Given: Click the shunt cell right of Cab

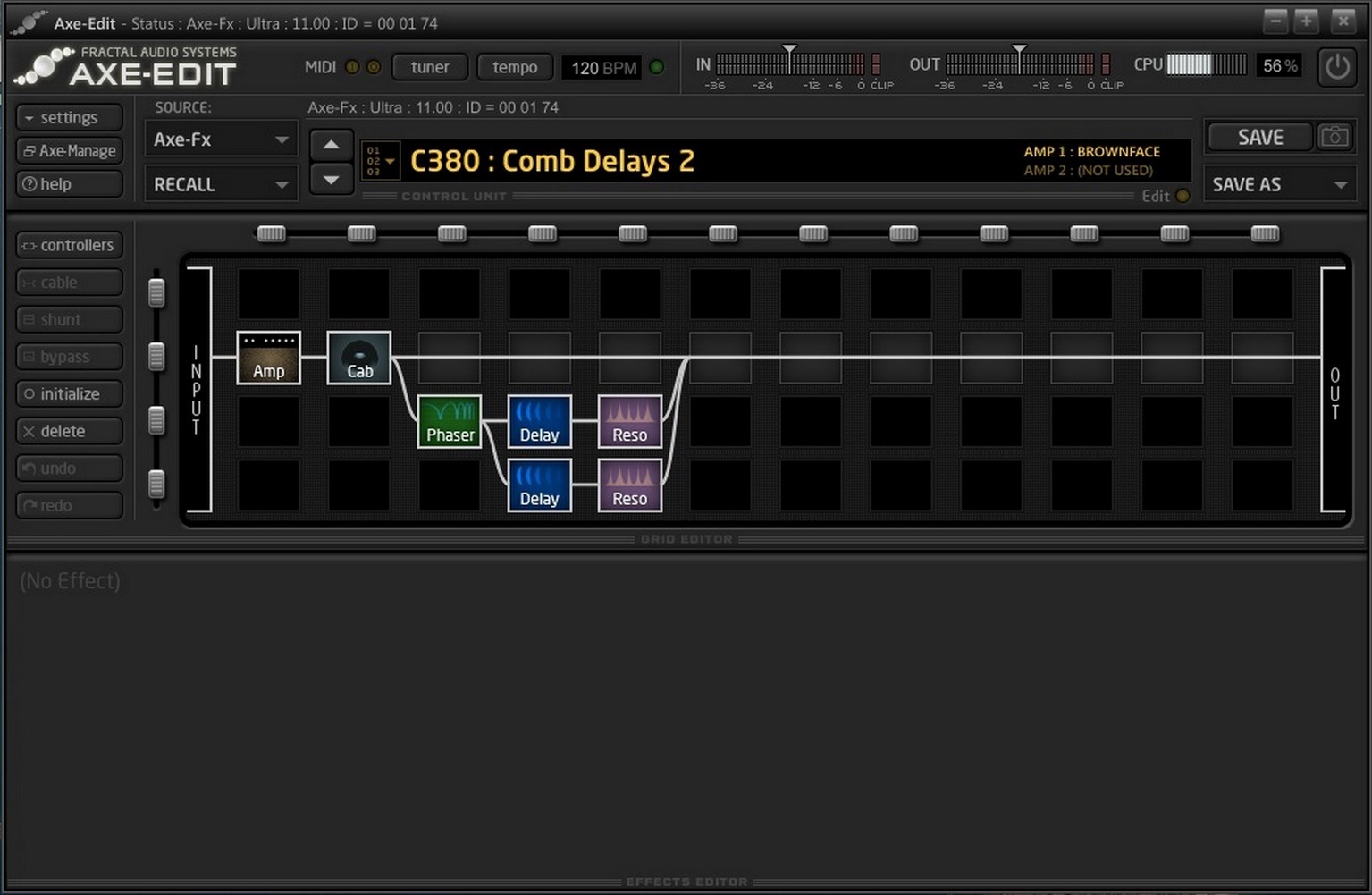Looking at the screenshot, I should pyautogui.click(x=450, y=358).
